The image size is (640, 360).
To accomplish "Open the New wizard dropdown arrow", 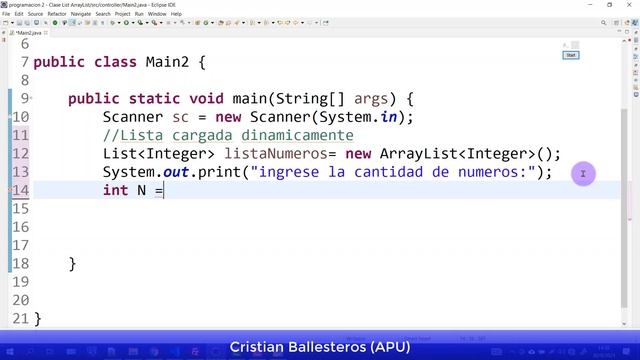I will [12, 23].
